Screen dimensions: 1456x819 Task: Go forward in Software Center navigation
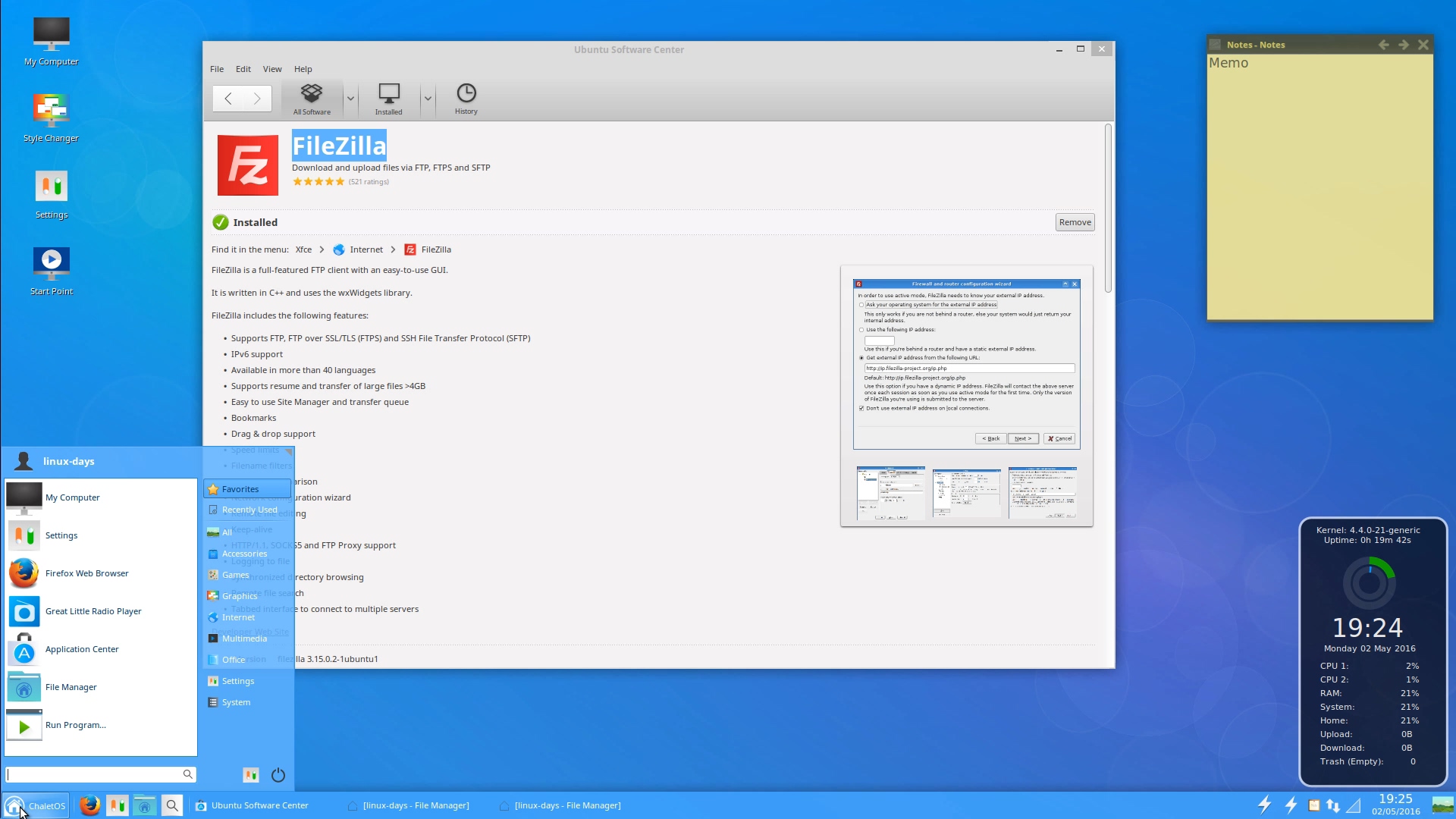(x=257, y=99)
